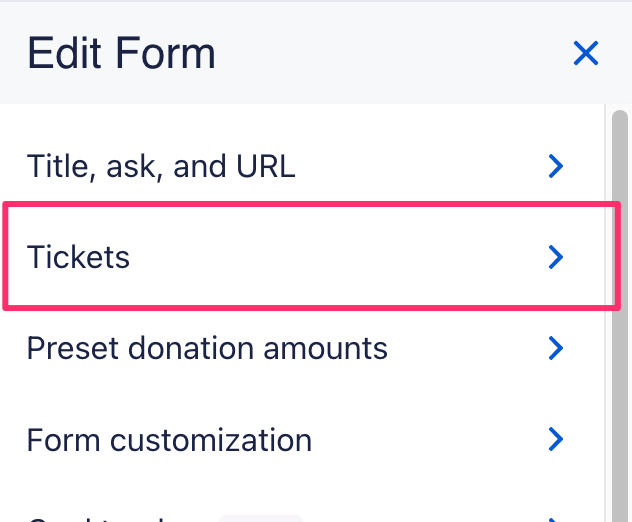Expand the Form customization row
Image resolution: width=632 pixels, height=522 pixels.
pos(300,439)
